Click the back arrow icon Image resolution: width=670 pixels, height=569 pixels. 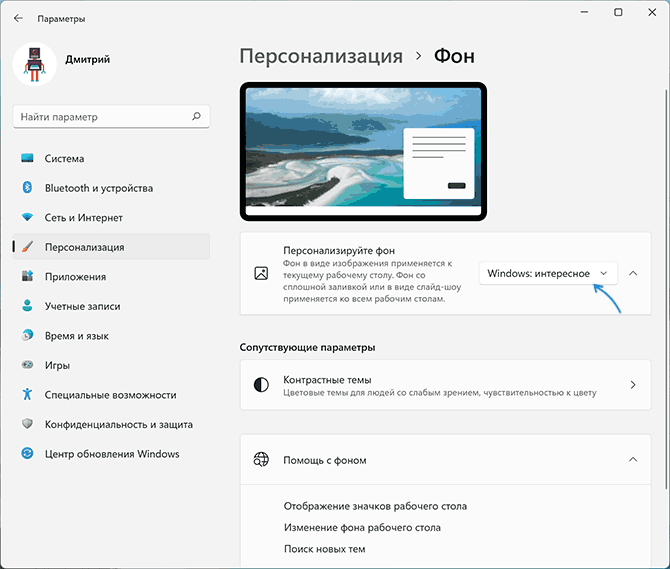pyautogui.click(x=18, y=18)
